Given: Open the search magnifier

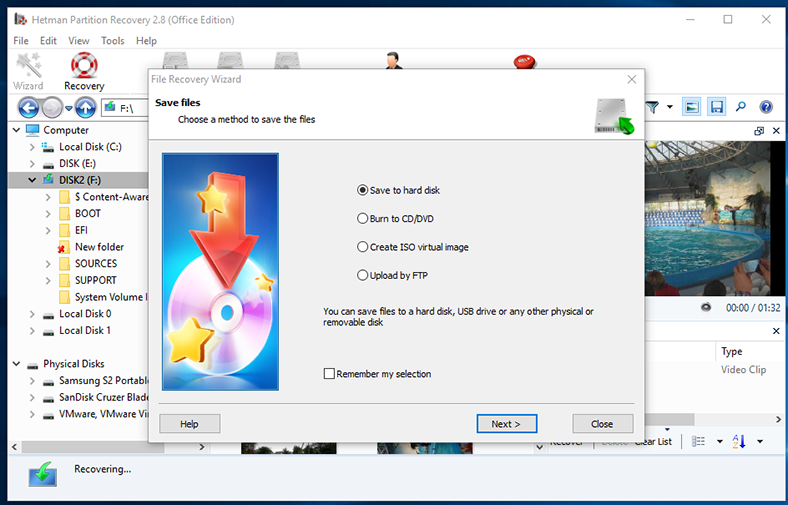Looking at the screenshot, I should 741,107.
